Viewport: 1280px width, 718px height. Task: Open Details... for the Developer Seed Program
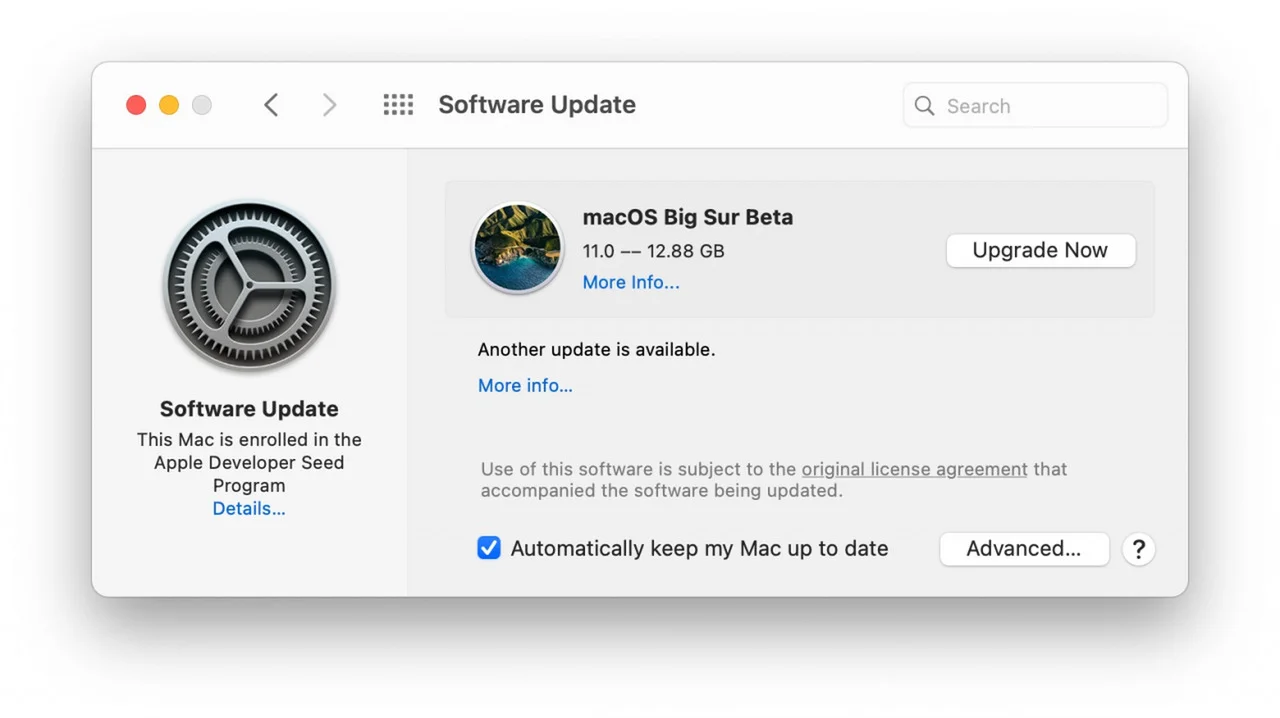(249, 509)
